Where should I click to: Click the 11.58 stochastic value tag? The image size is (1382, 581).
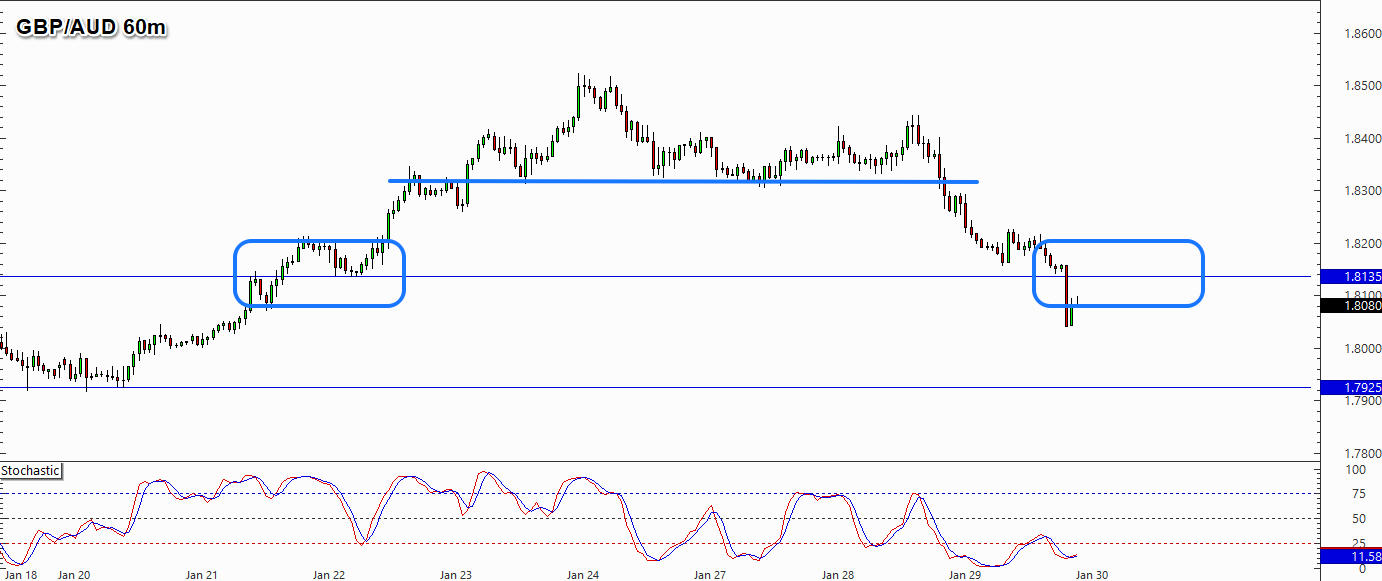1351,555
